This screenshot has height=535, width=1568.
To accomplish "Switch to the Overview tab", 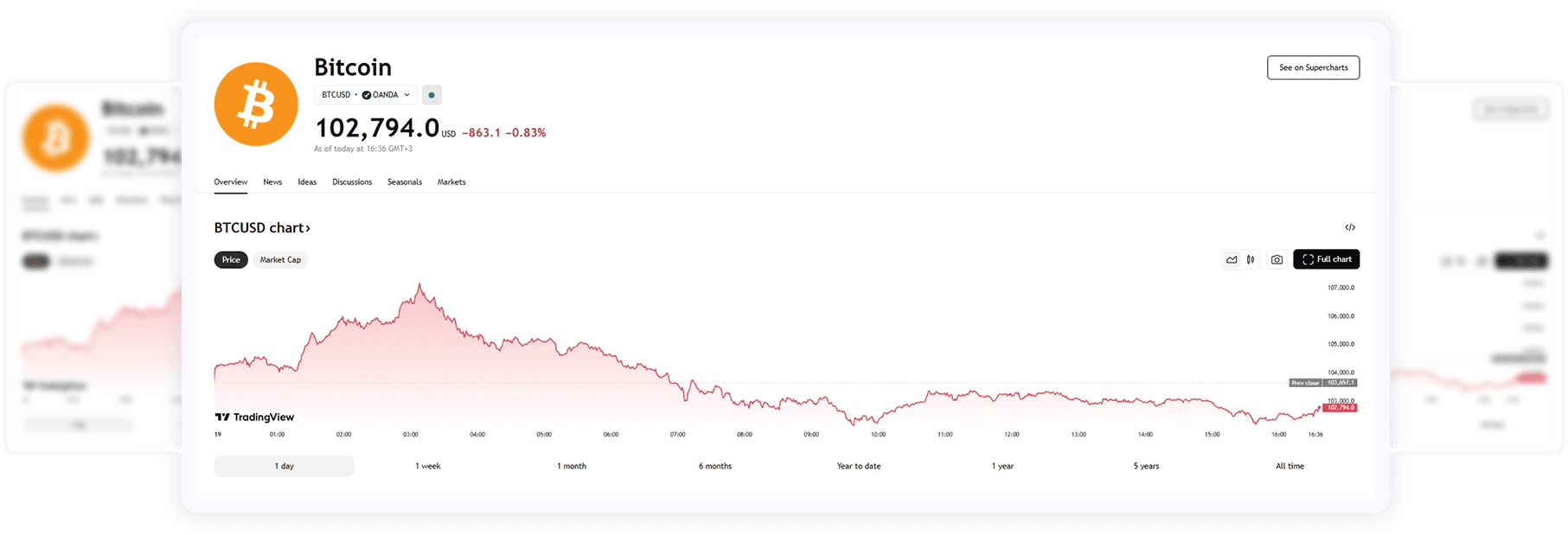I will click(x=231, y=182).
